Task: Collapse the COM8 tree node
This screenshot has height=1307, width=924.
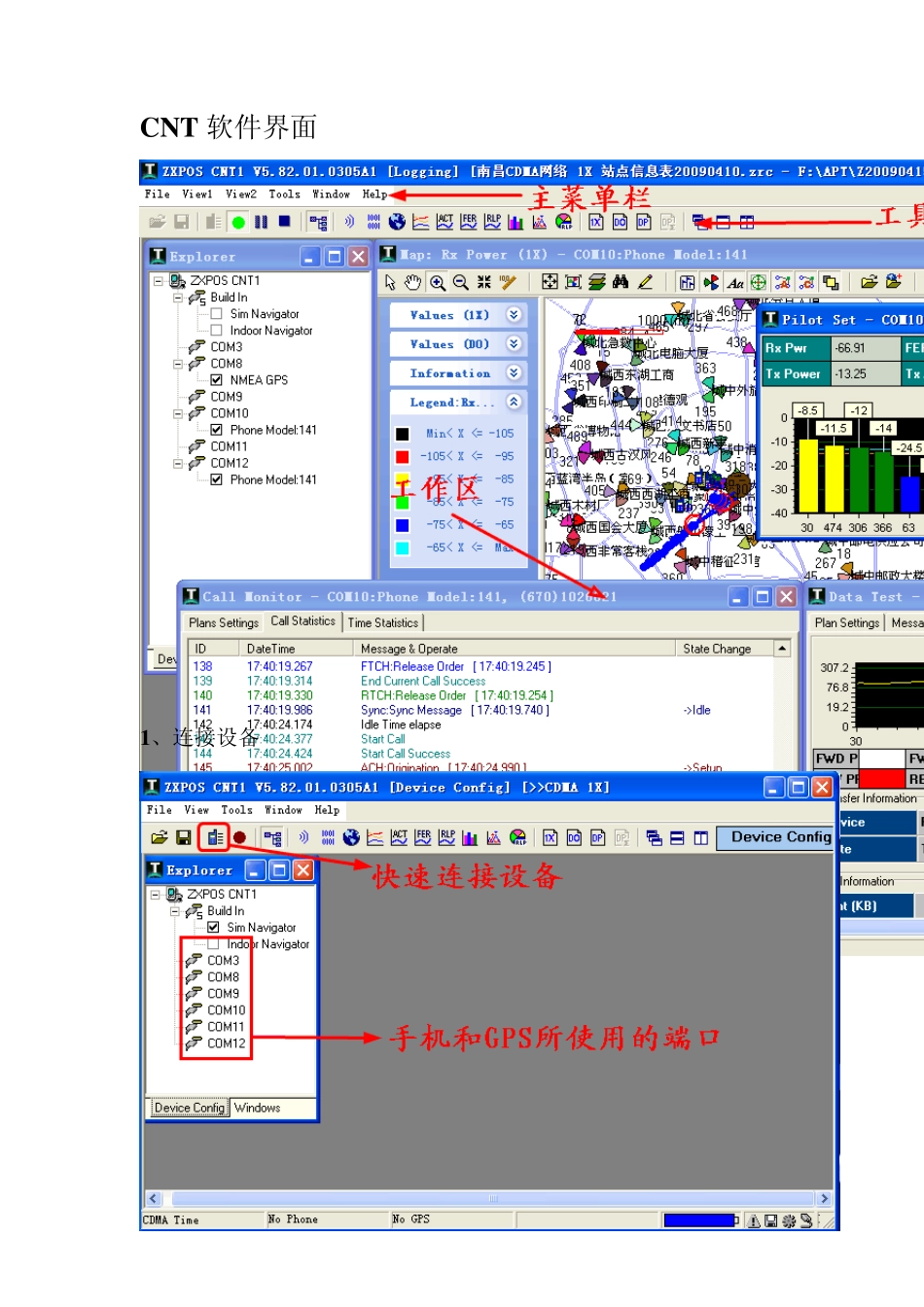Action: point(178,364)
